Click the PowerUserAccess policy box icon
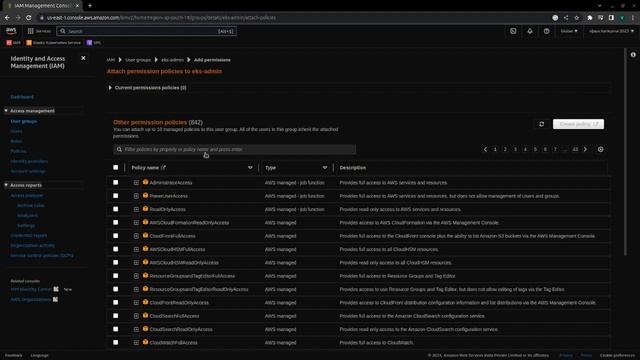Image resolution: width=640 pixels, height=360 pixels. point(145,196)
